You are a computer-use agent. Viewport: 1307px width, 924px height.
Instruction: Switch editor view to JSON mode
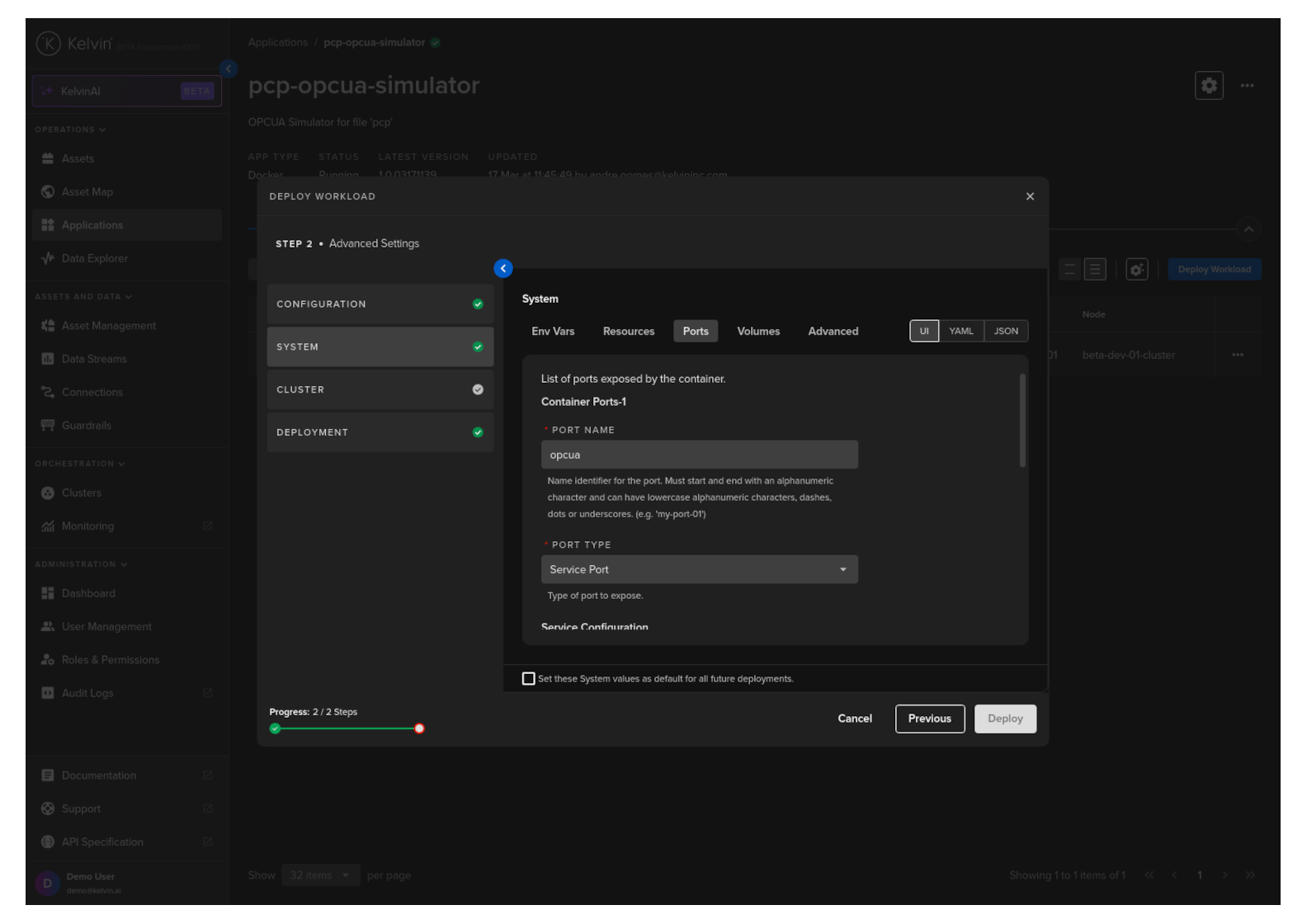pos(1005,332)
